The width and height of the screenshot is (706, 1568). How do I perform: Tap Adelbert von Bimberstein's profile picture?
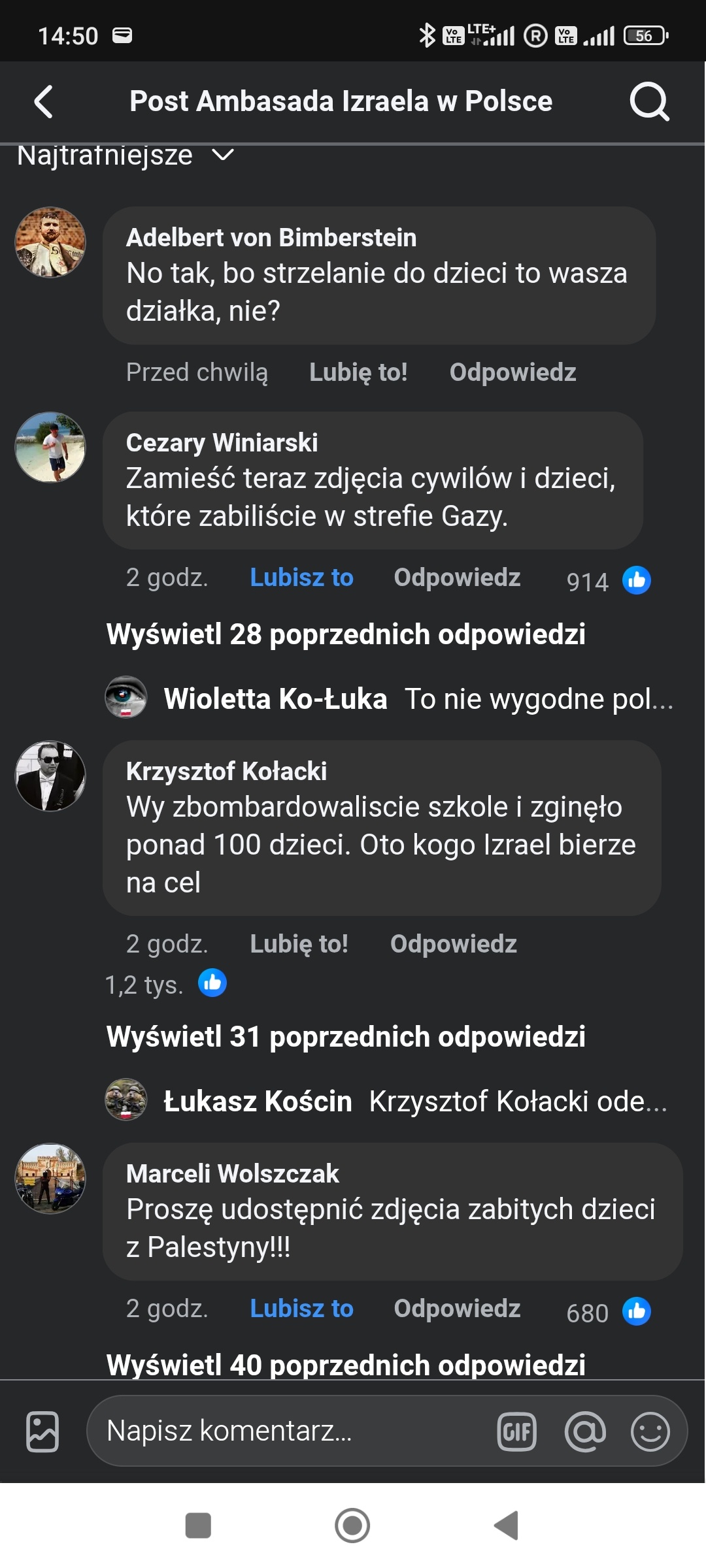50,242
